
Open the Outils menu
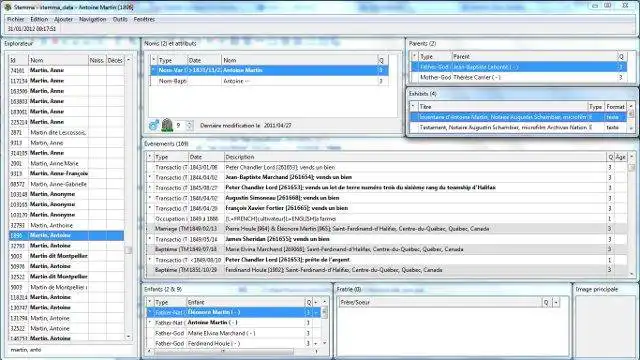(120, 19)
